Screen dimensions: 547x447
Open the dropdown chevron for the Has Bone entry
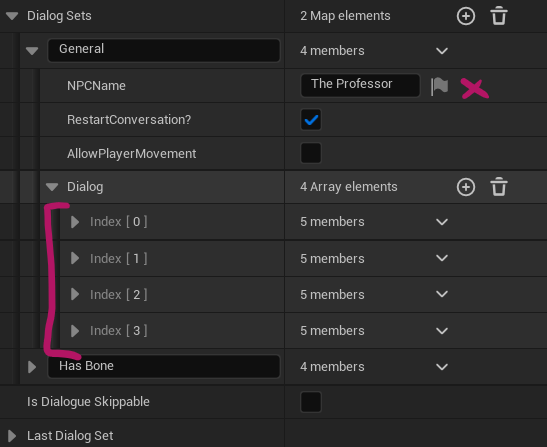point(442,367)
